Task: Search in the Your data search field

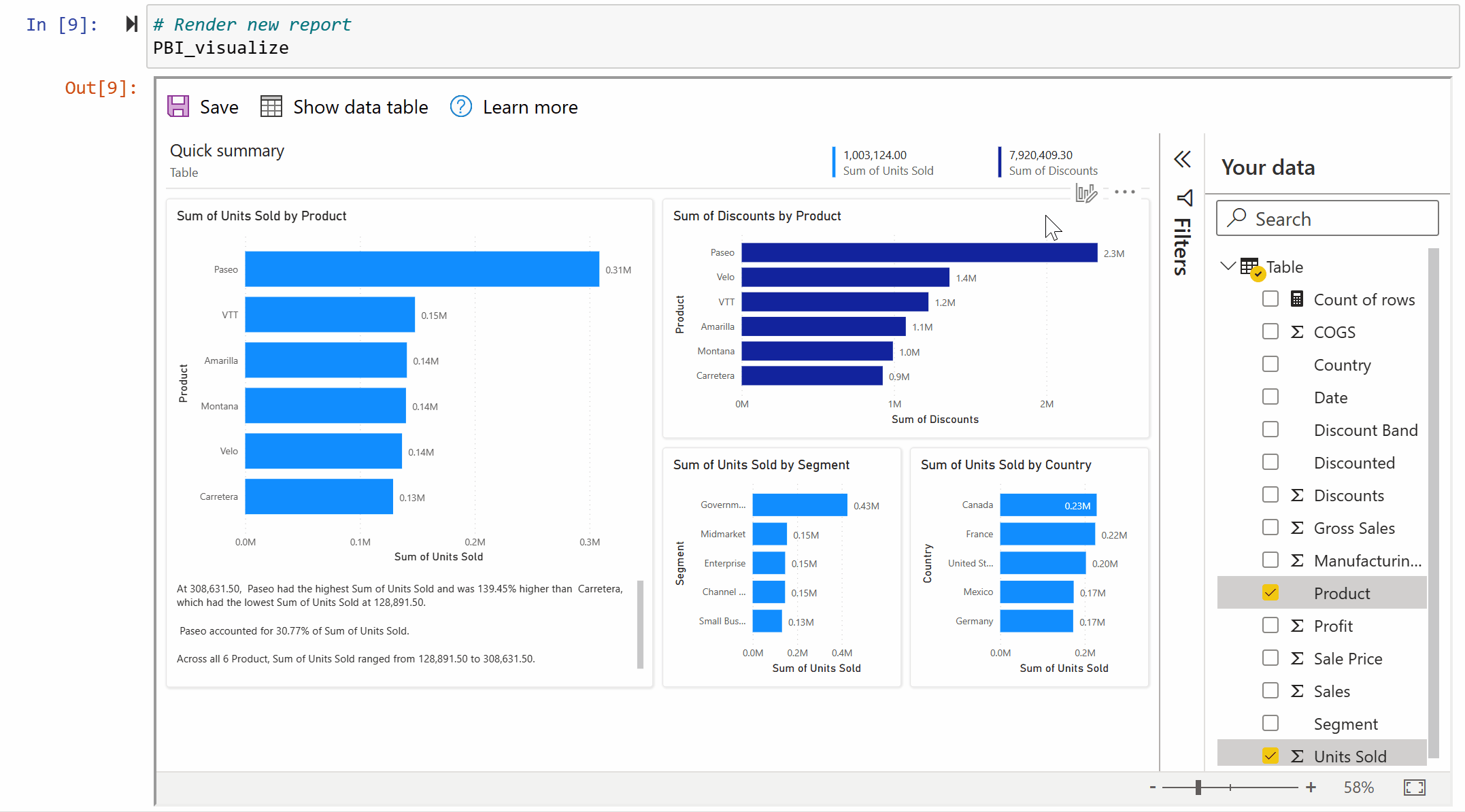Action: click(x=1327, y=218)
